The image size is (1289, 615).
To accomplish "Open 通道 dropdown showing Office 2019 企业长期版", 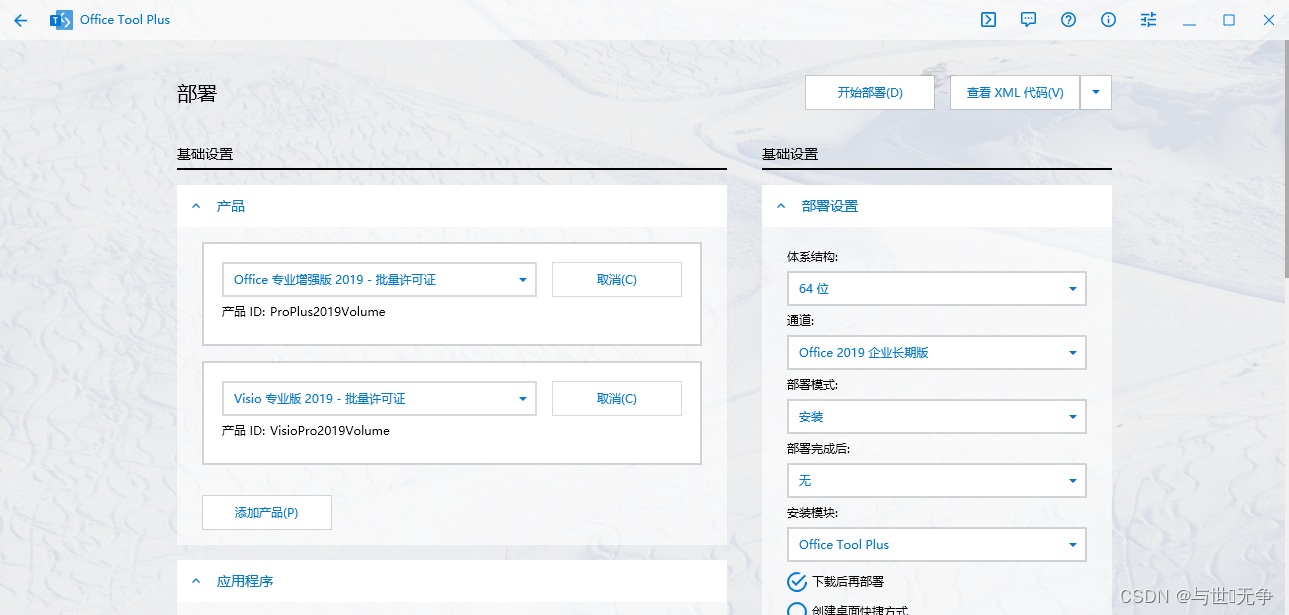I will (x=937, y=353).
